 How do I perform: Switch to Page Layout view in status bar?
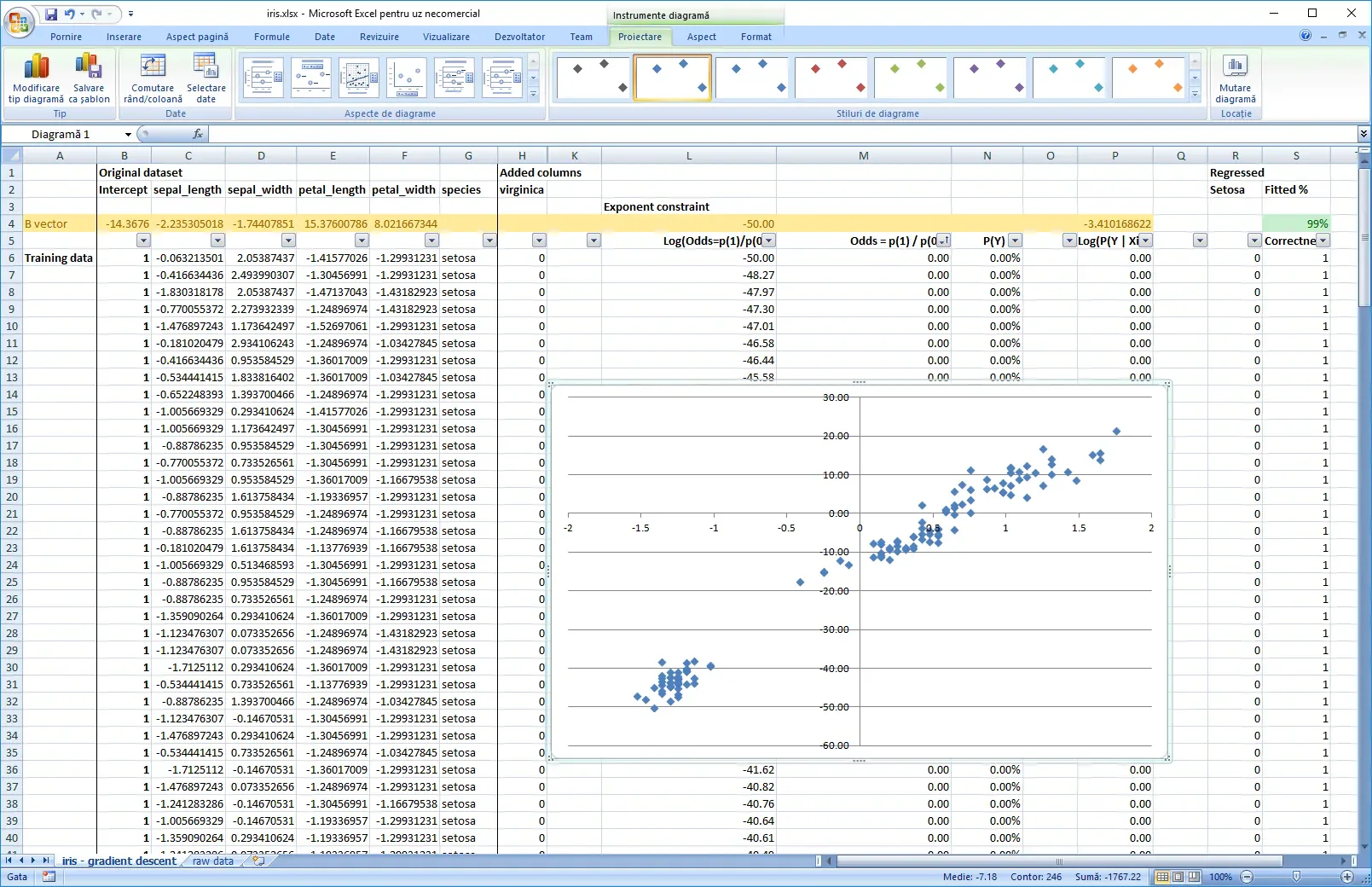(x=1178, y=877)
